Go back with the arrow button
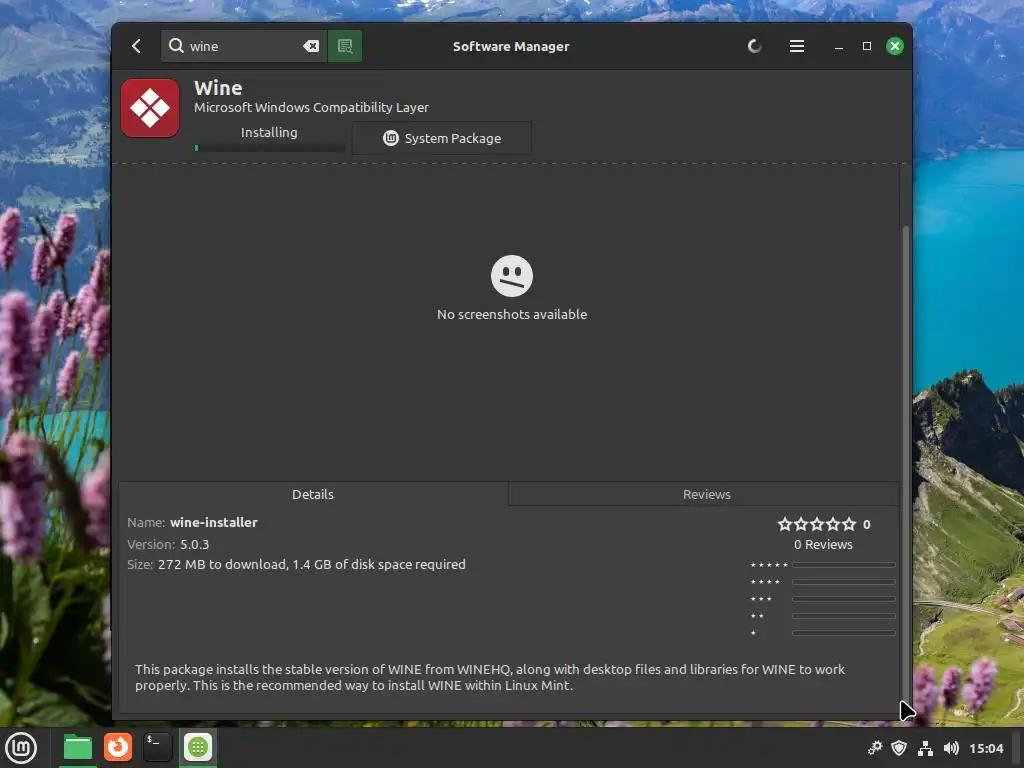This screenshot has width=1024, height=768. 136,46
